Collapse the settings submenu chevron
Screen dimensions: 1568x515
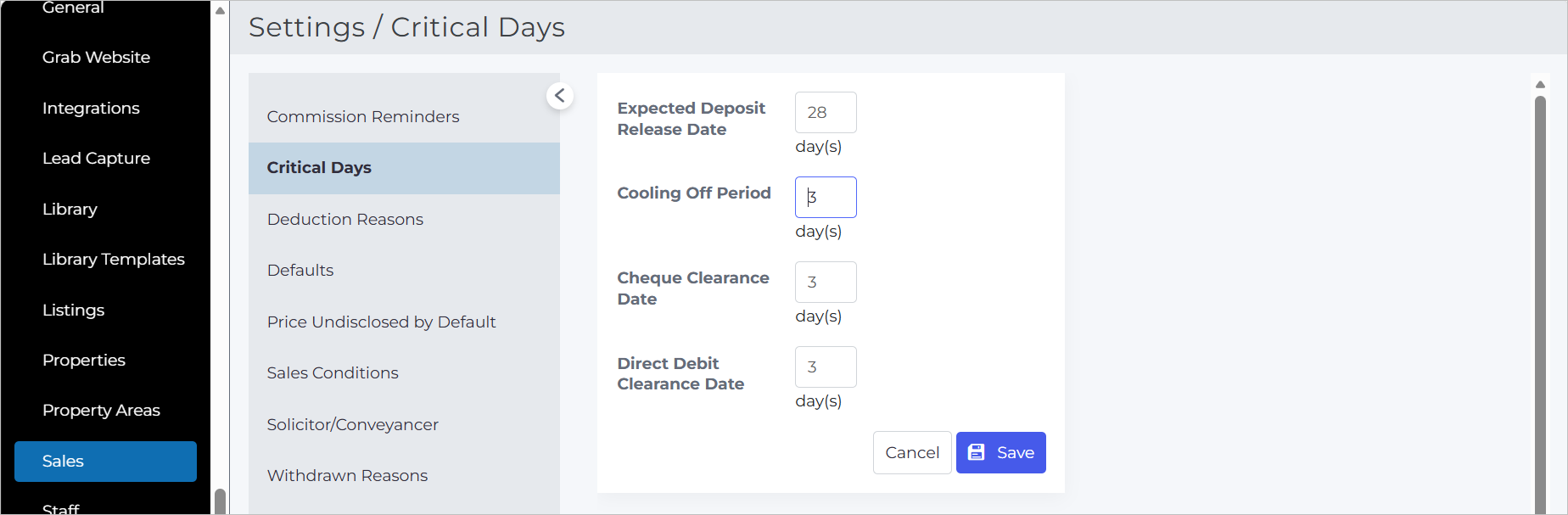[x=560, y=96]
